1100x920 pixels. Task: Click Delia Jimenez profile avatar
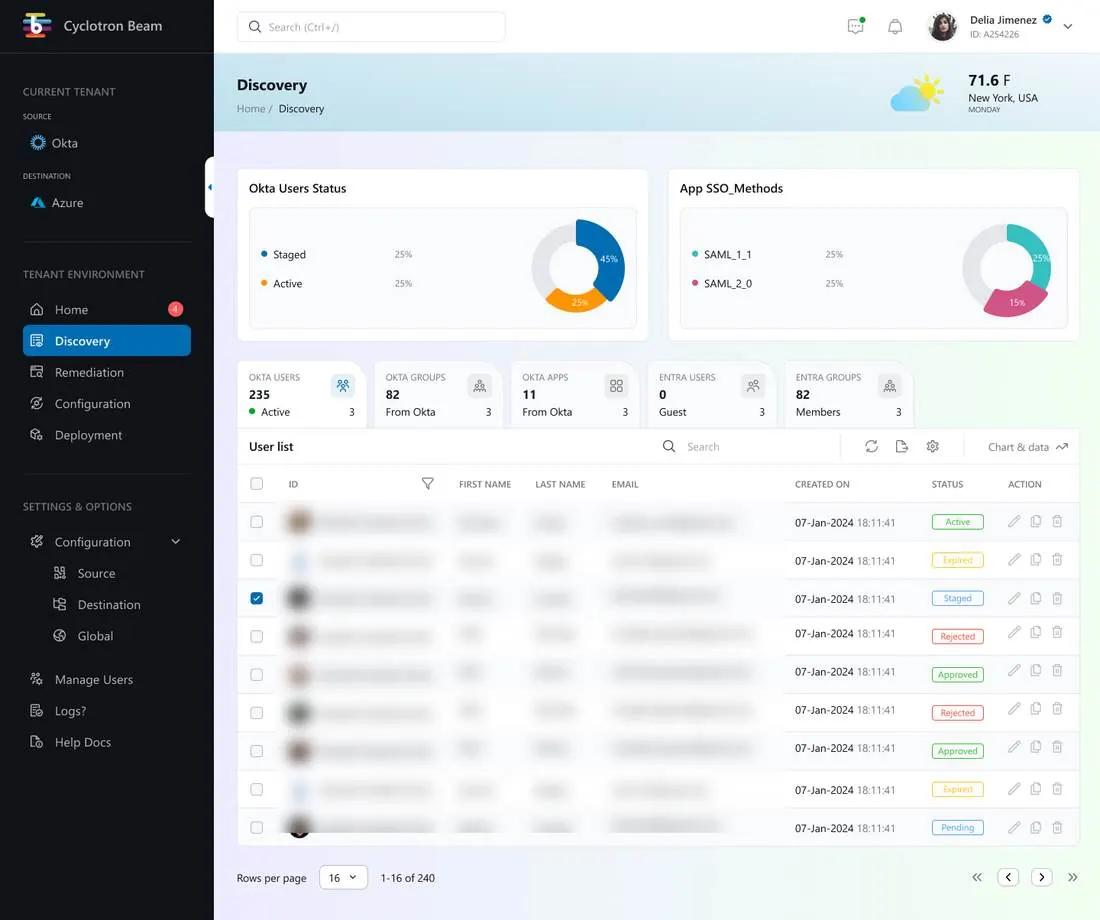pyautogui.click(x=943, y=27)
